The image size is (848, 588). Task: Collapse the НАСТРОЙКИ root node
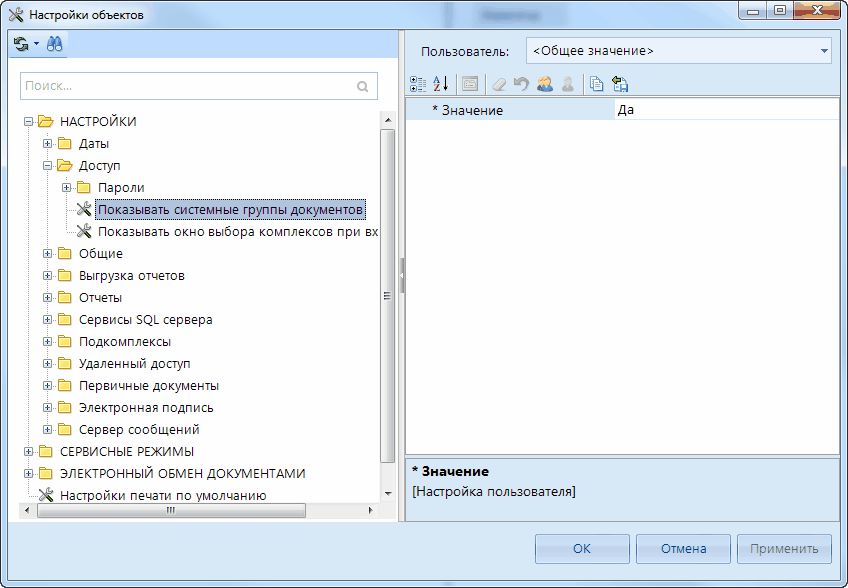tap(29, 122)
